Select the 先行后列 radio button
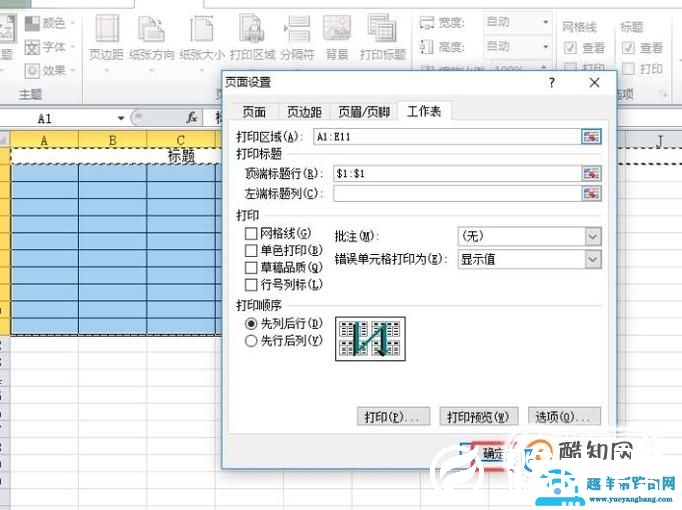 [251, 341]
